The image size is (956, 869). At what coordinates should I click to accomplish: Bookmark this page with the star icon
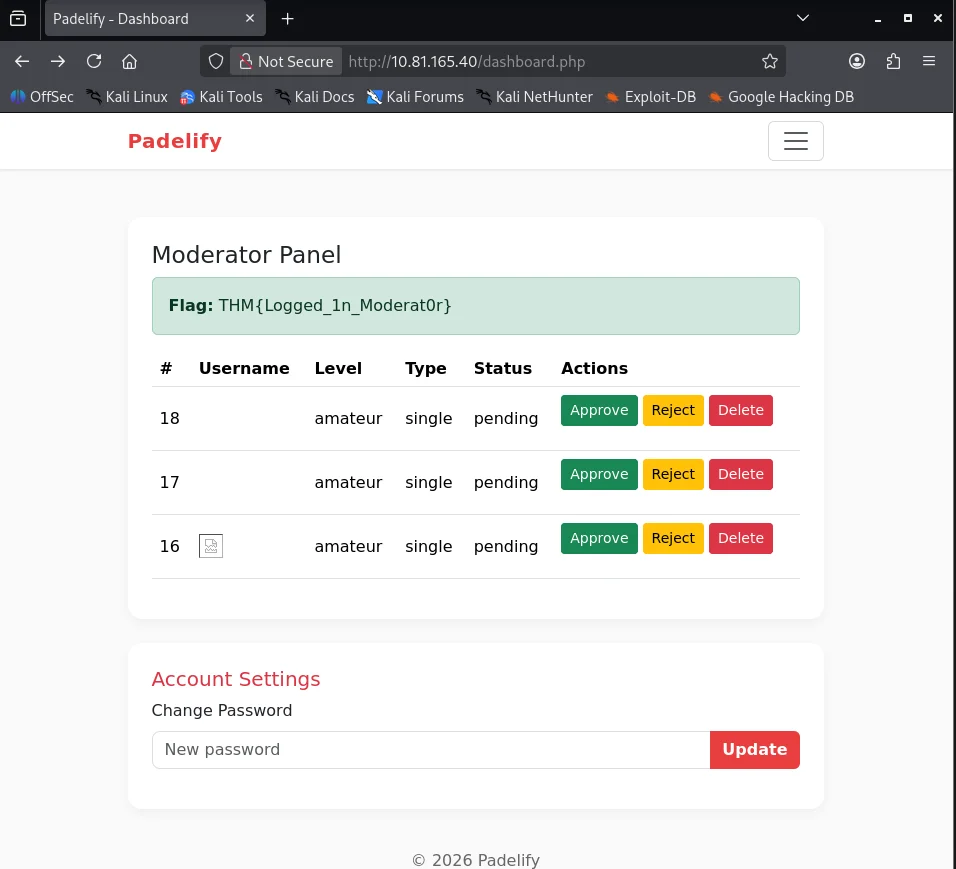[x=770, y=61]
